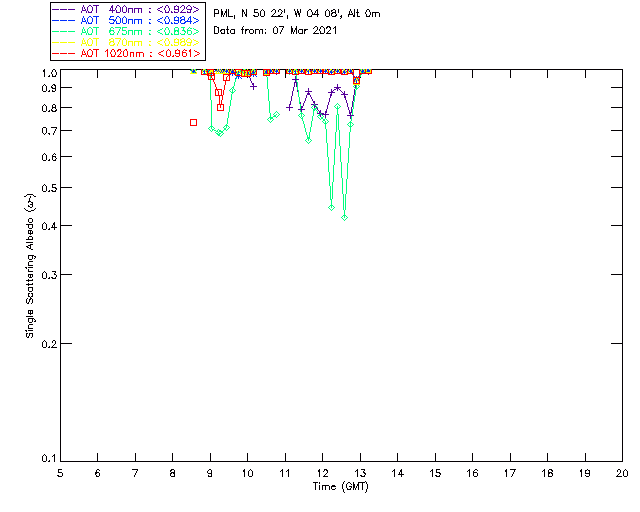640x512 pixels.
Task: Click the x-axis label 5
Action: pos(60,474)
